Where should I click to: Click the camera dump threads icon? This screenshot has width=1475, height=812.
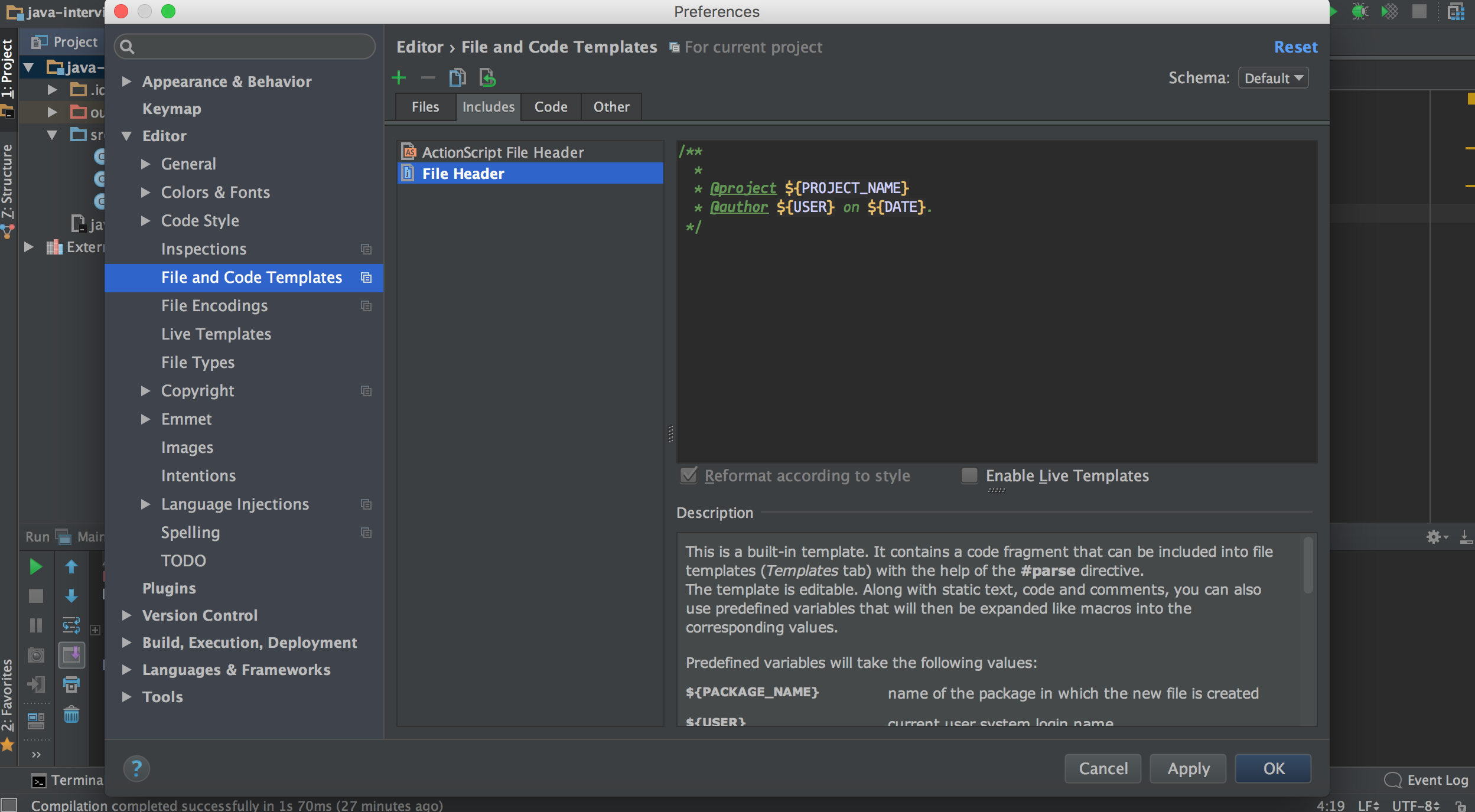tap(35, 655)
